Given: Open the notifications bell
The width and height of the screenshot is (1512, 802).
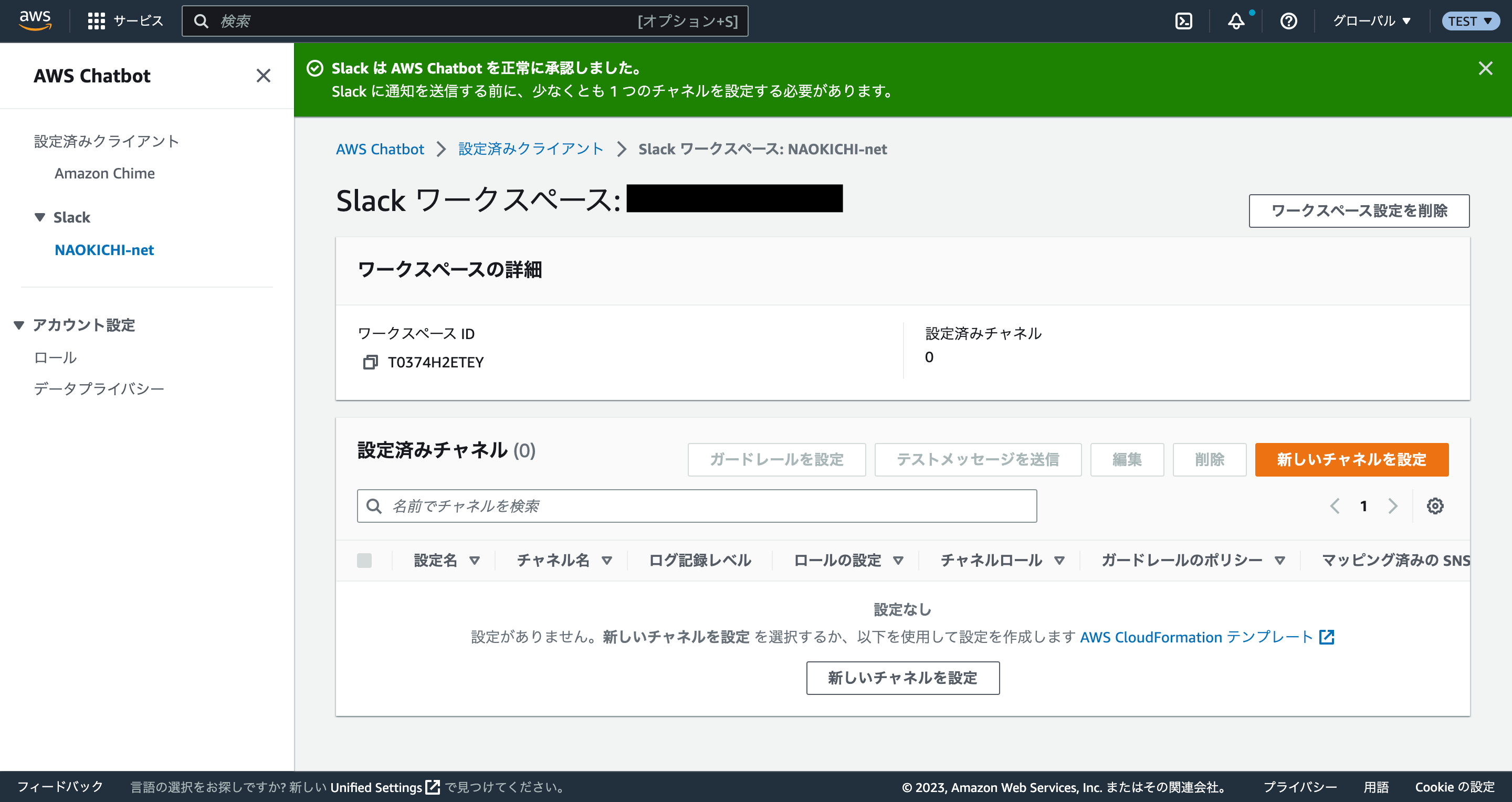Looking at the screenshot, I should (1235, 22).
